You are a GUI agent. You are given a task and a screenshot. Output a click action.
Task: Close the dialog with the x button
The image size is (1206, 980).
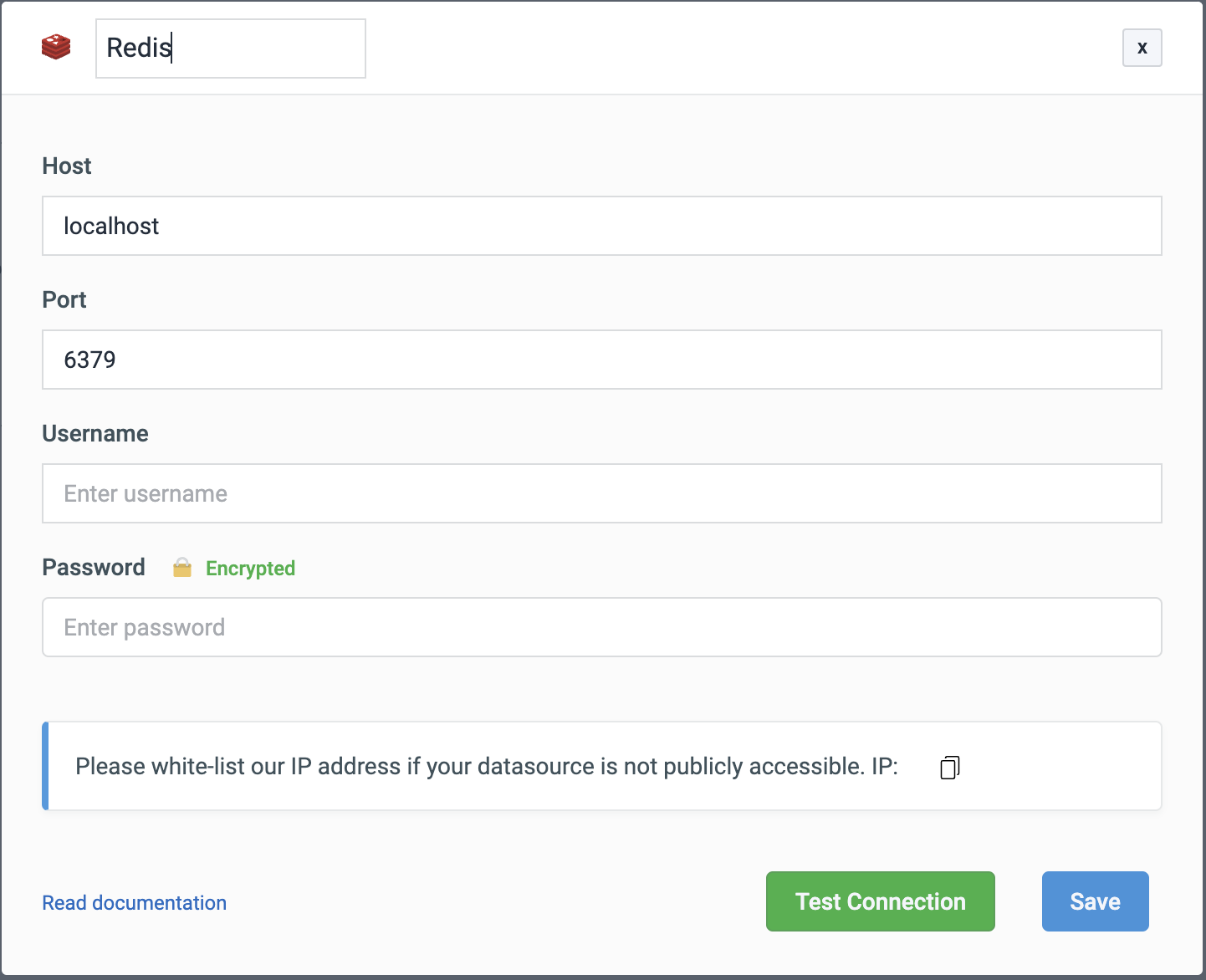1142,48
